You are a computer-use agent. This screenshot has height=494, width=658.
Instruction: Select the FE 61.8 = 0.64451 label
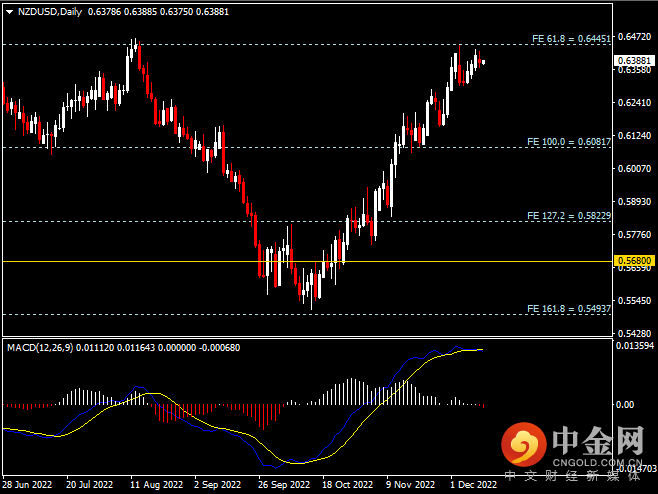pos(570,39)
